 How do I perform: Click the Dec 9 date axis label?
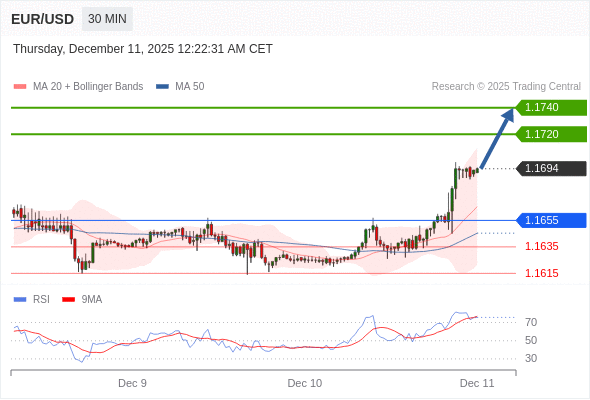[132, 383]
